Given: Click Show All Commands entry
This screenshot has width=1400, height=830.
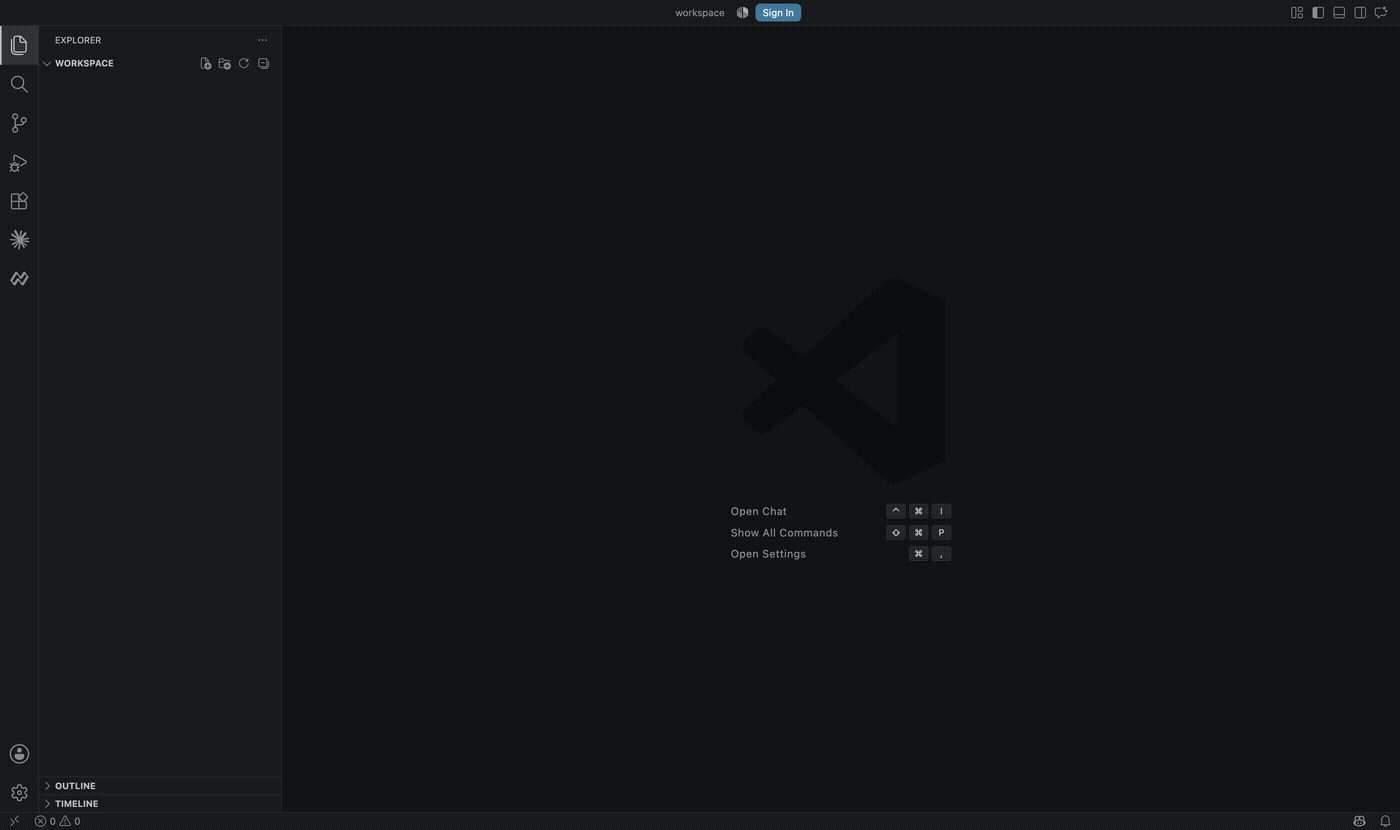Looking at the screenshot, I should [x=784, y=533].
